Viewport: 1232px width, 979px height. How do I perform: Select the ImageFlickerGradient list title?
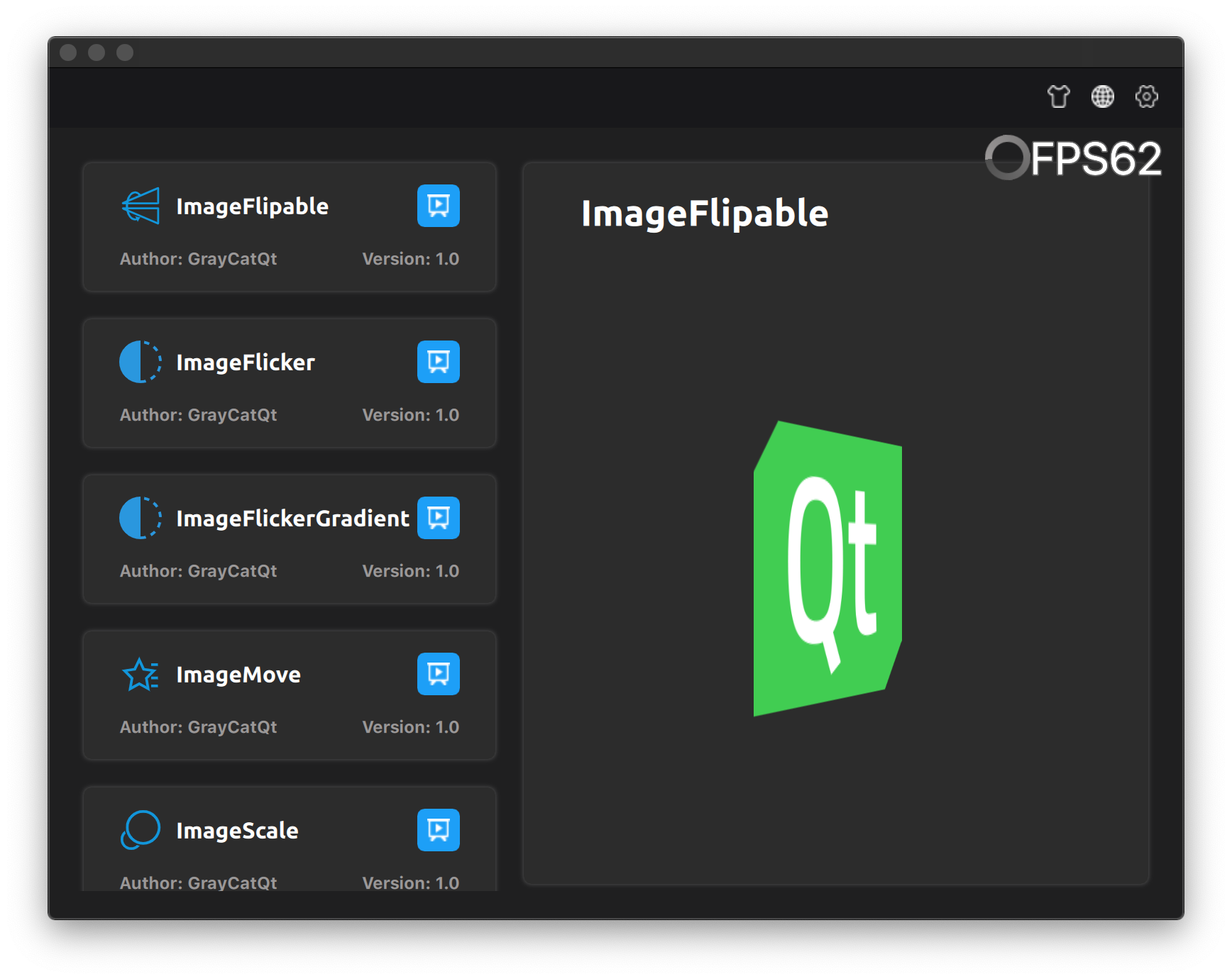click(x=292, y=519)
